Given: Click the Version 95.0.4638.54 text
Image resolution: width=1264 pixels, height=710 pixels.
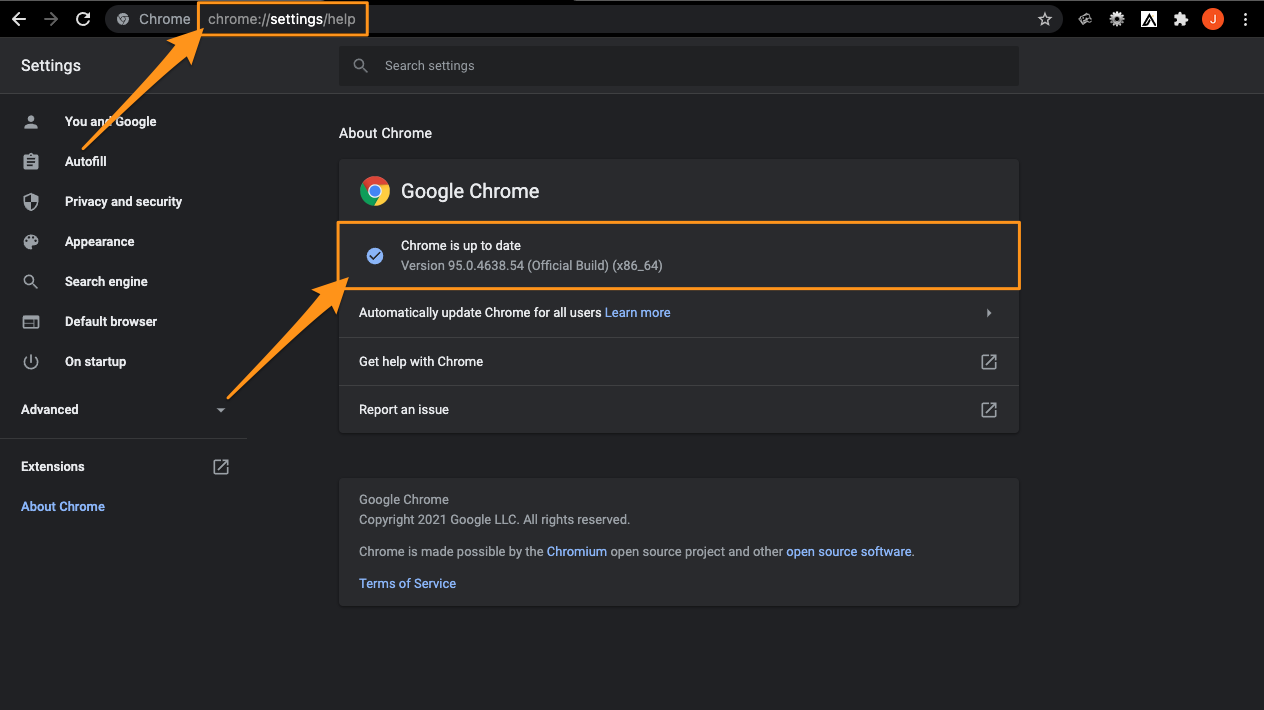Looking at the screenshot, I should 531,265.
